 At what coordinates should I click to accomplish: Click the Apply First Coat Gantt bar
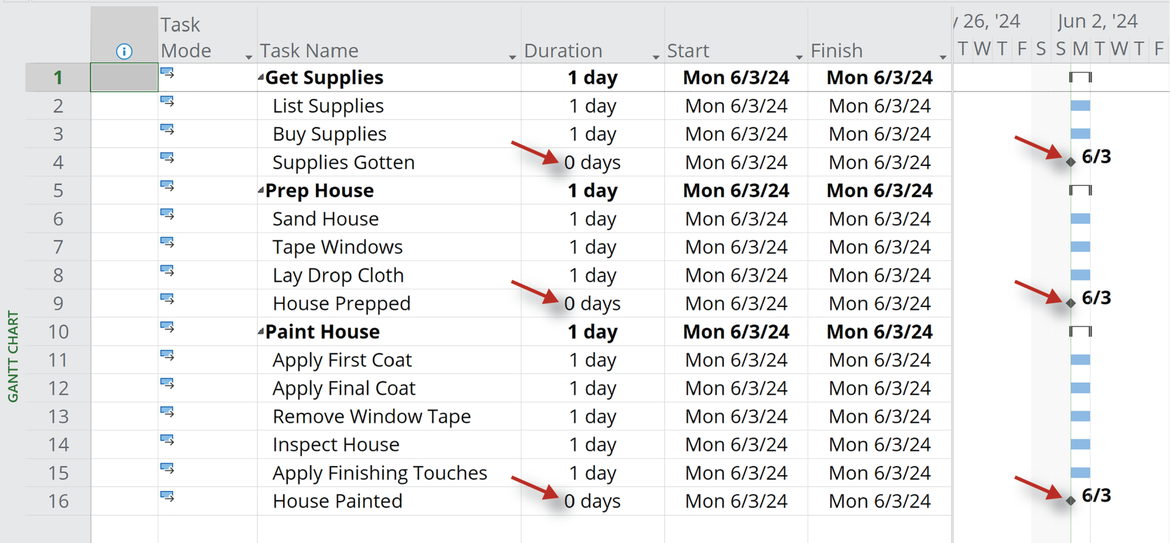click(x=1080, y=360)
